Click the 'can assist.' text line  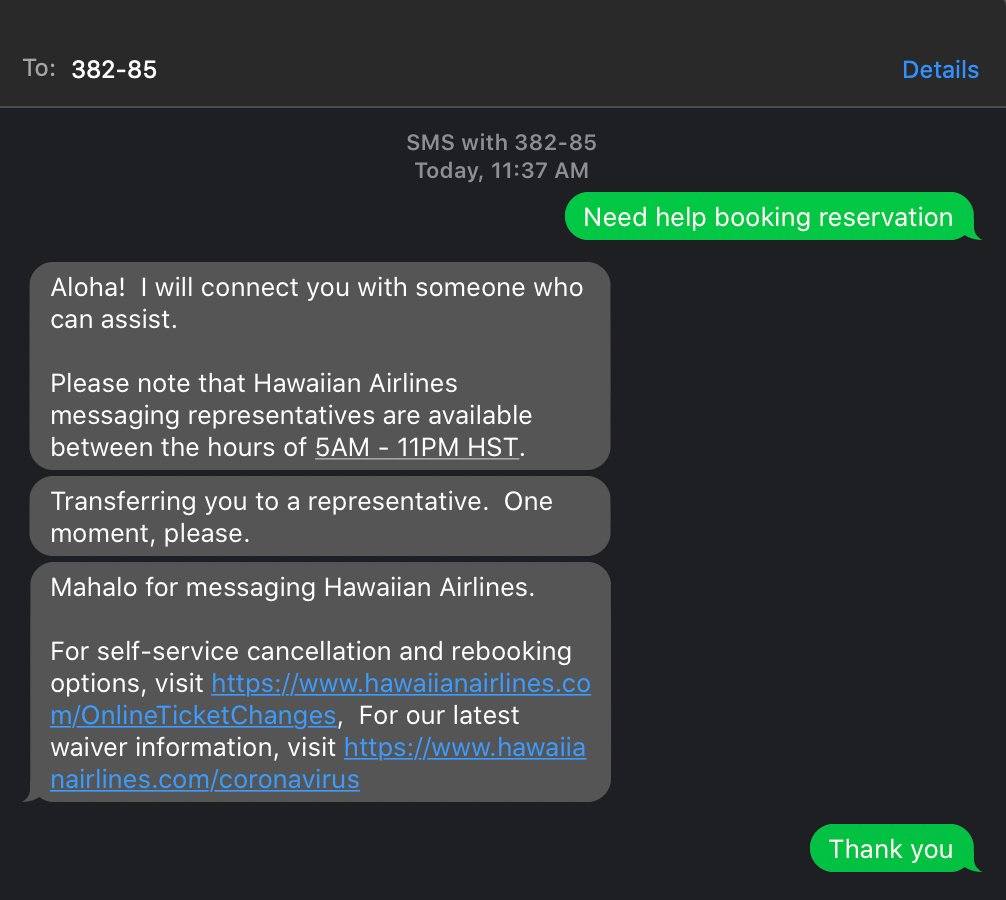tap(114, 319)
